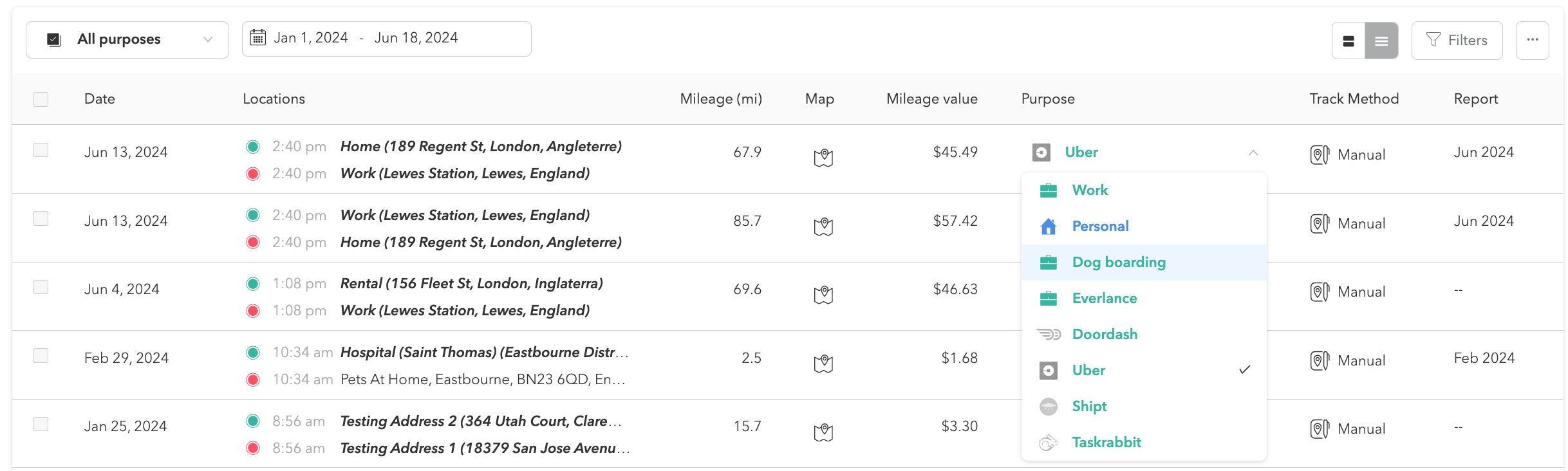Click the calendar icon in date range
1568x471 pixels.
tap(258, 38)
